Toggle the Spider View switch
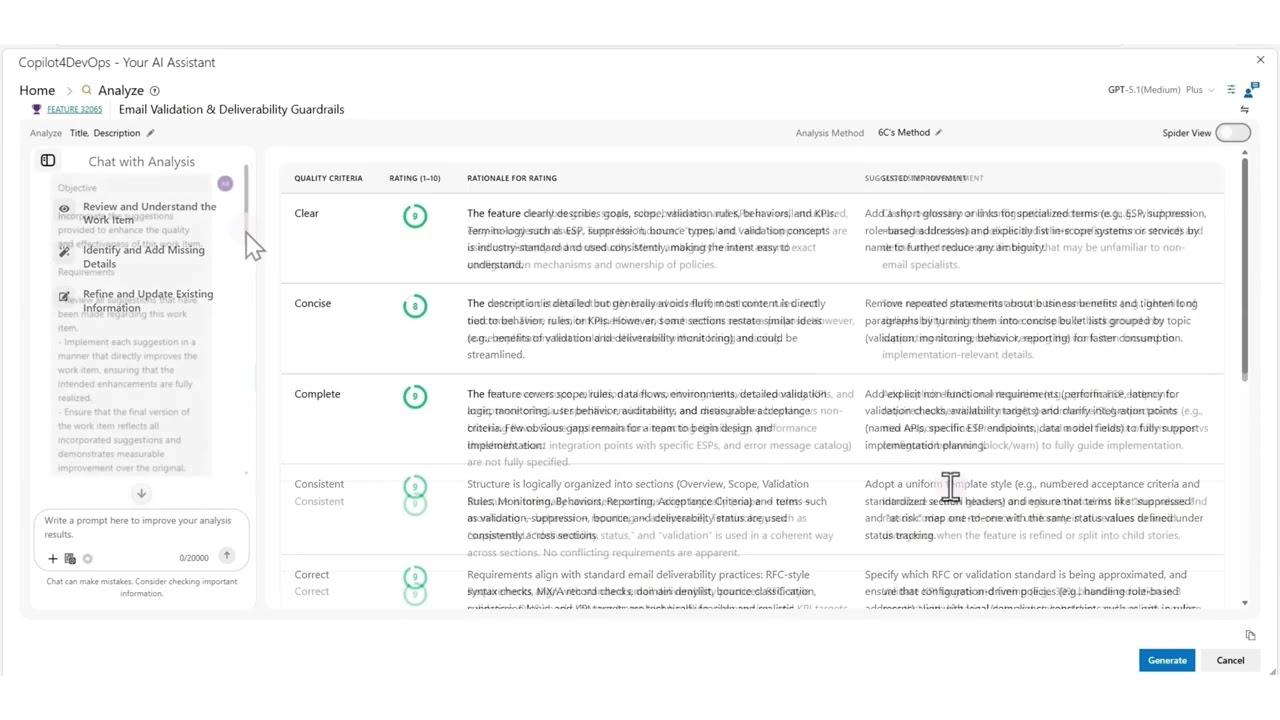The width and height of the screenshot is (1280, 720). coord(1233,133)
